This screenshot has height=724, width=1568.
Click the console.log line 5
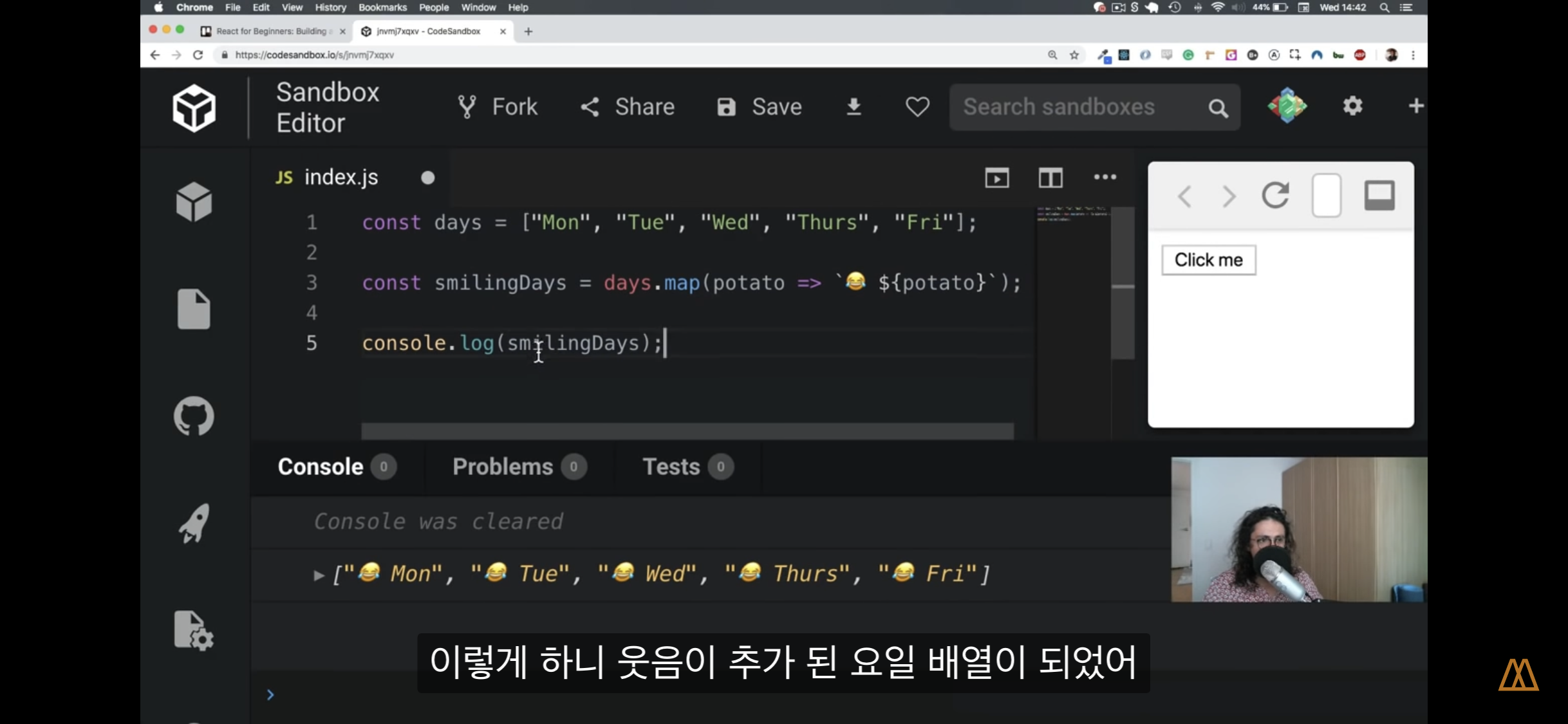pyautogui.click(x=512, y=343)
